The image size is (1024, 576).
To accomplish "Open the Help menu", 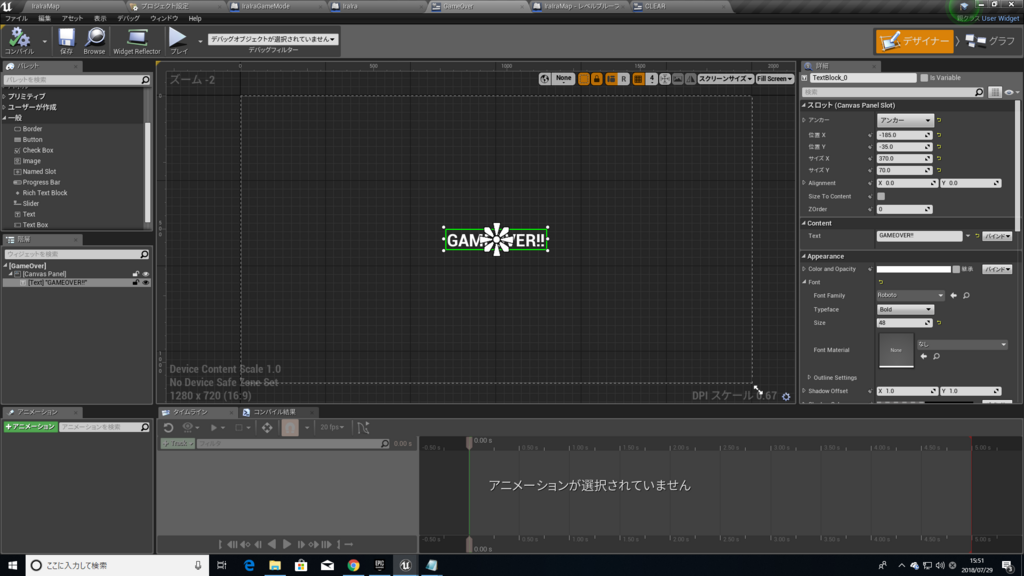I will tap(195, 18).
